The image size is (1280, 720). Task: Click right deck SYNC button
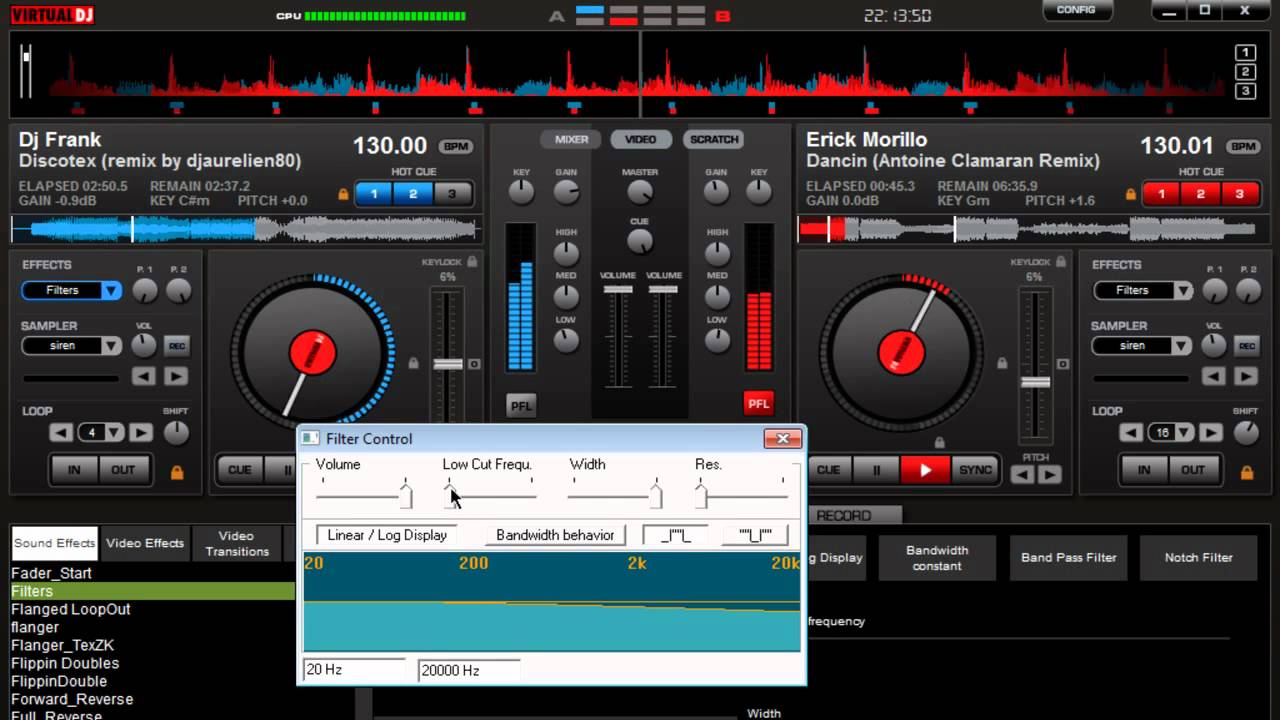(x=976, y=469)
